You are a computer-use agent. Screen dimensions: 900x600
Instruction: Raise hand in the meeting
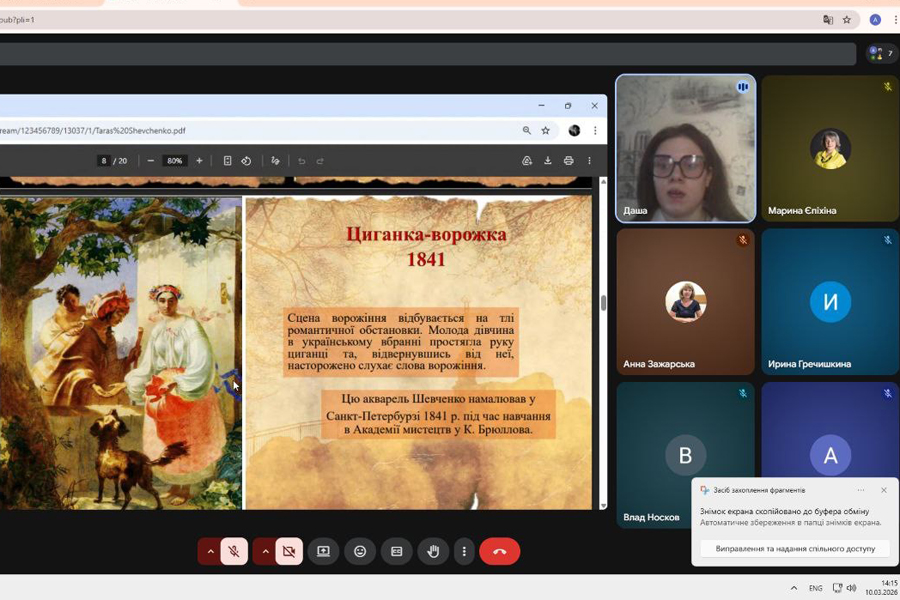433,551
